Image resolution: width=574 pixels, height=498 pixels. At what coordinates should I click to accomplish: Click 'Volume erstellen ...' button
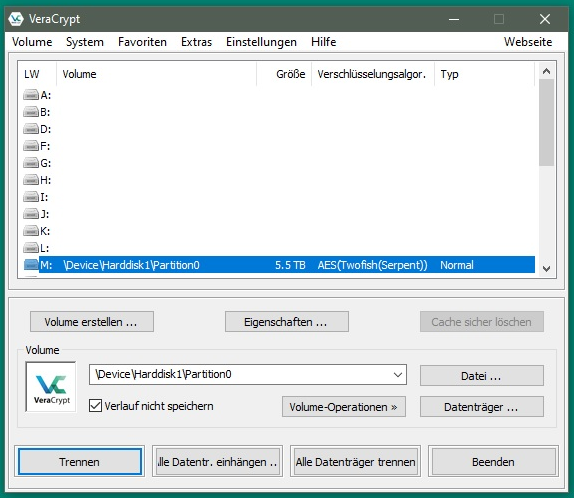(92, 322)
